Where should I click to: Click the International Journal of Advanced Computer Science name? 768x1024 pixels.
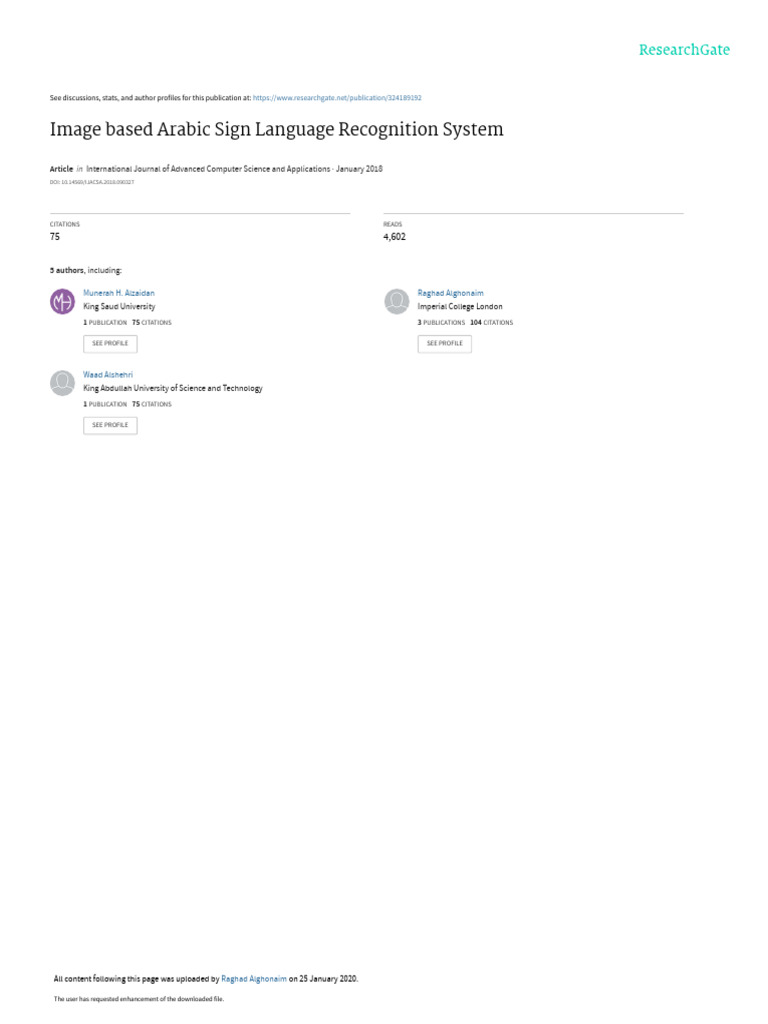(208, 168)
